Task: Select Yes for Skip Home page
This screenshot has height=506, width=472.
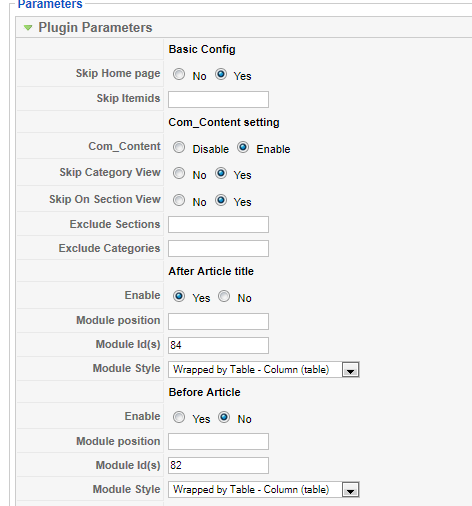Action: [x=221, y=74]
